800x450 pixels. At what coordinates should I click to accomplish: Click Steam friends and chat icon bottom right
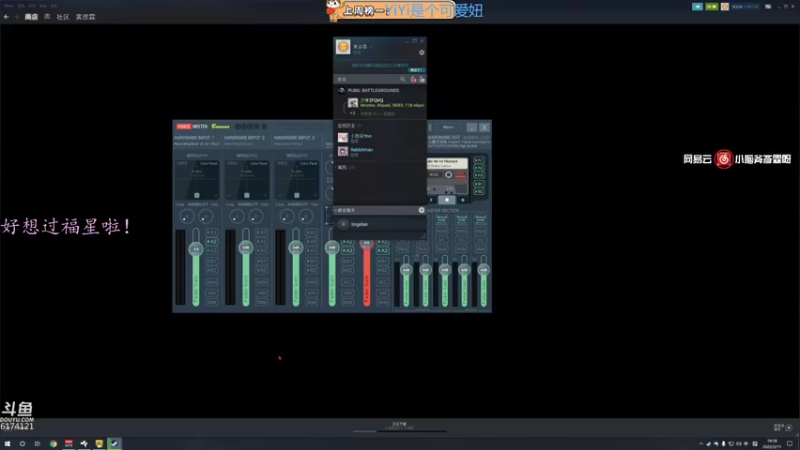789,428
